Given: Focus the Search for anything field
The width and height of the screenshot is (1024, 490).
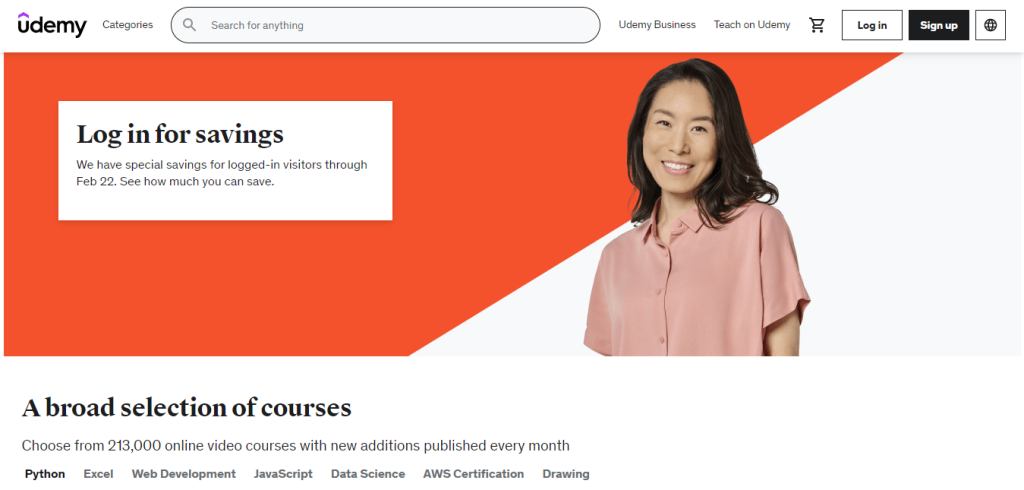Looking at the screenshot, I should pos(385,25).
